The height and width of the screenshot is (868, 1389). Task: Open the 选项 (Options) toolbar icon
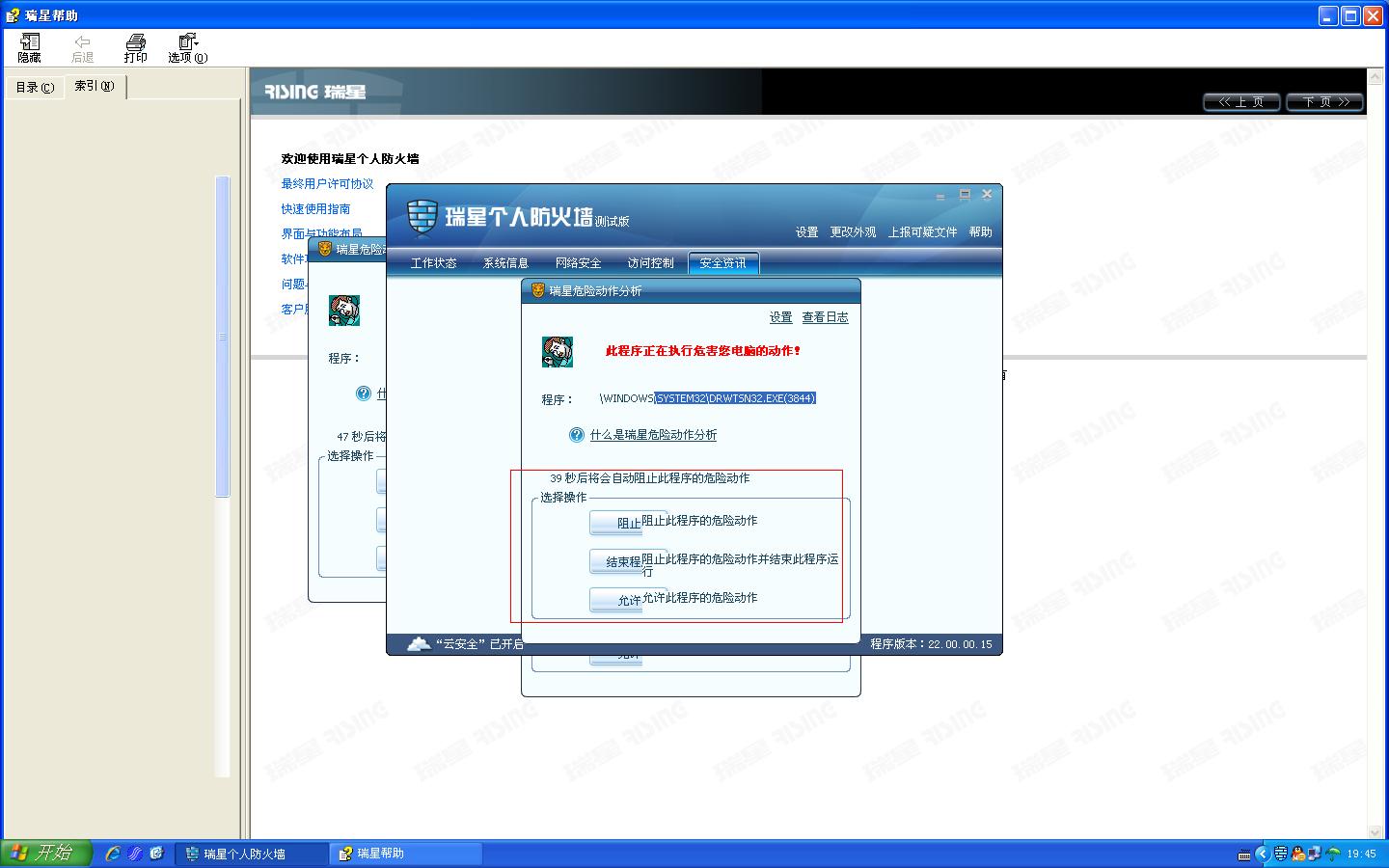(187, 48)
